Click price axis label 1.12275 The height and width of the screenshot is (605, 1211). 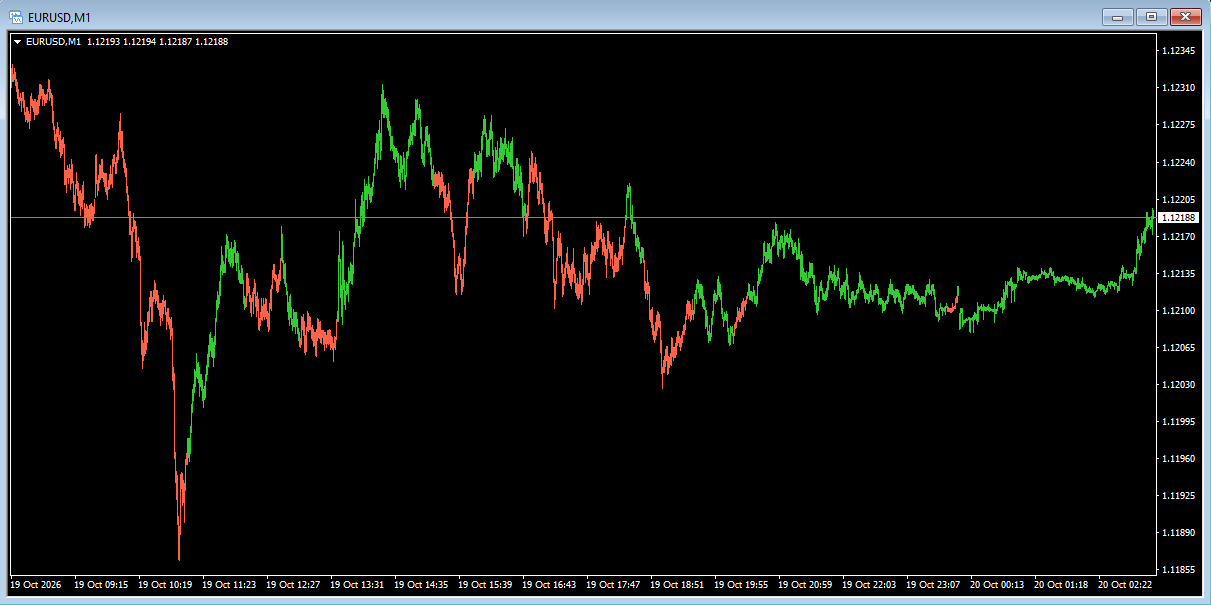(1178, 125)
